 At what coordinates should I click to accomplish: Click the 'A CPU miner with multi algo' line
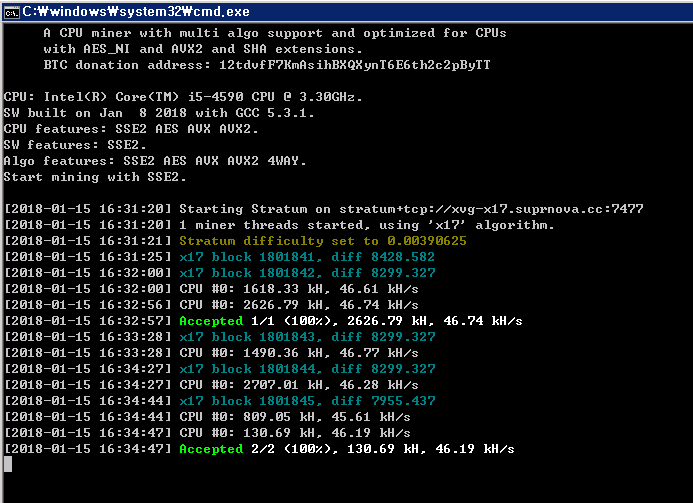275,33
